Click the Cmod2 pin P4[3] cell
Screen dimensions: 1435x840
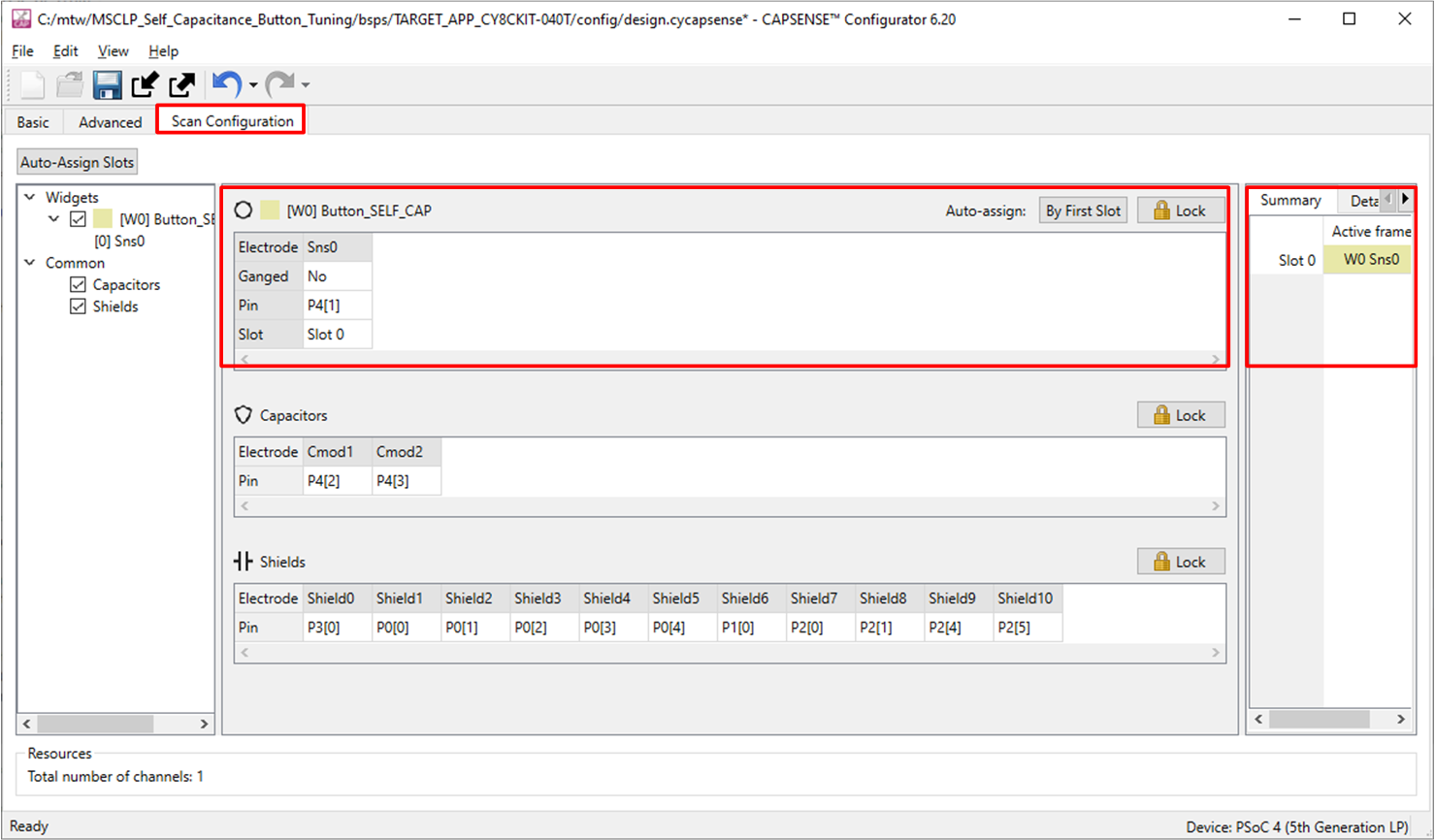pos(406,481)
